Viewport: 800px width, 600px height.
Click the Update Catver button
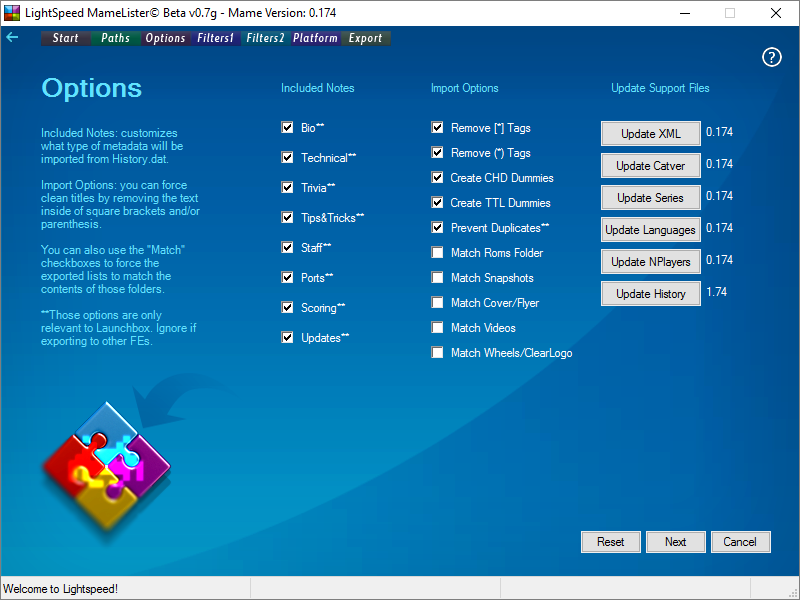tap(651, 166)
